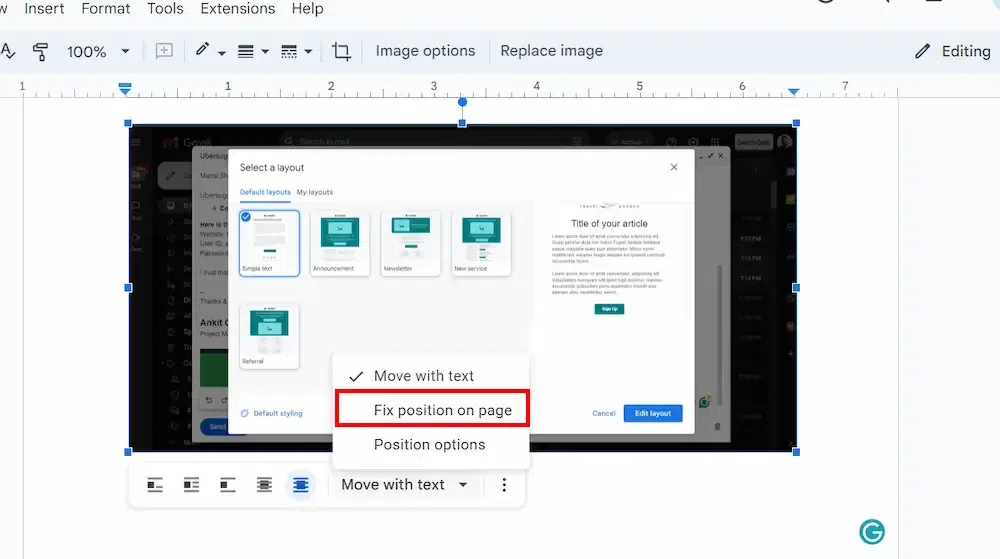Click the right-middle image resize handle
The width and height of the screenshot is (1000, 559).
pos(796,288)
